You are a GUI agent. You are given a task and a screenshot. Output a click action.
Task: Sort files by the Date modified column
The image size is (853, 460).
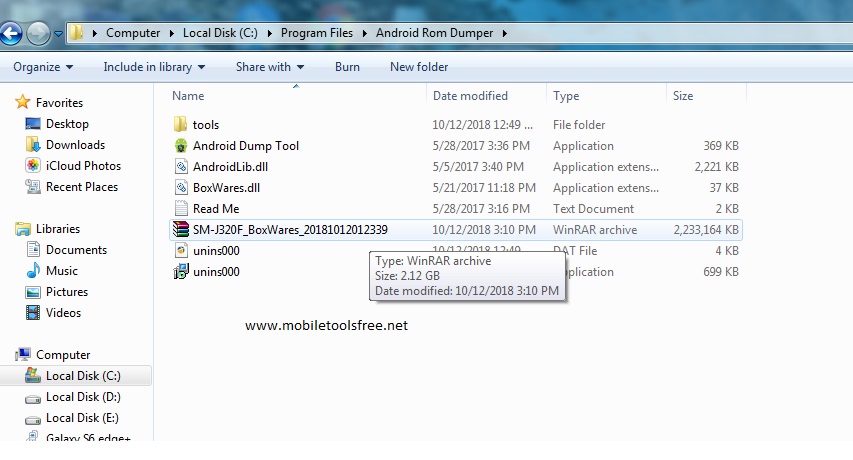coord(470,96)
